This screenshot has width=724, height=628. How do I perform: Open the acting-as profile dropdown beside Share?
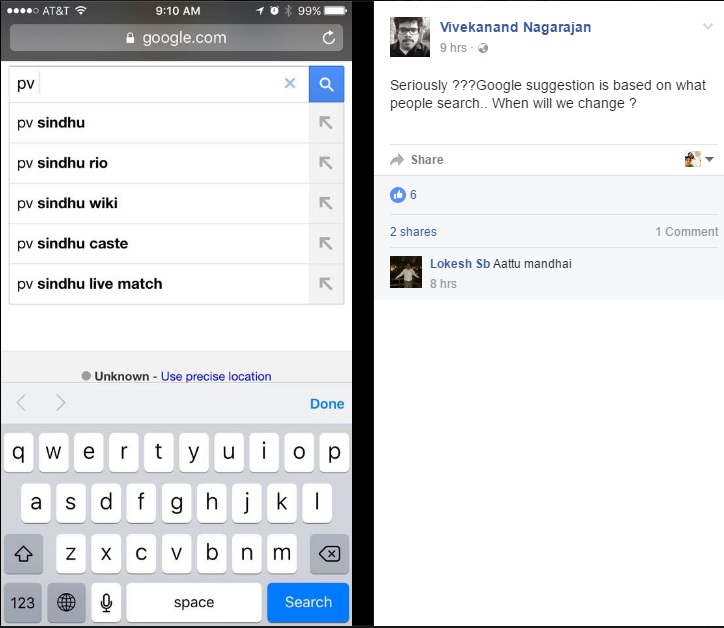click(x=699, y=159)
